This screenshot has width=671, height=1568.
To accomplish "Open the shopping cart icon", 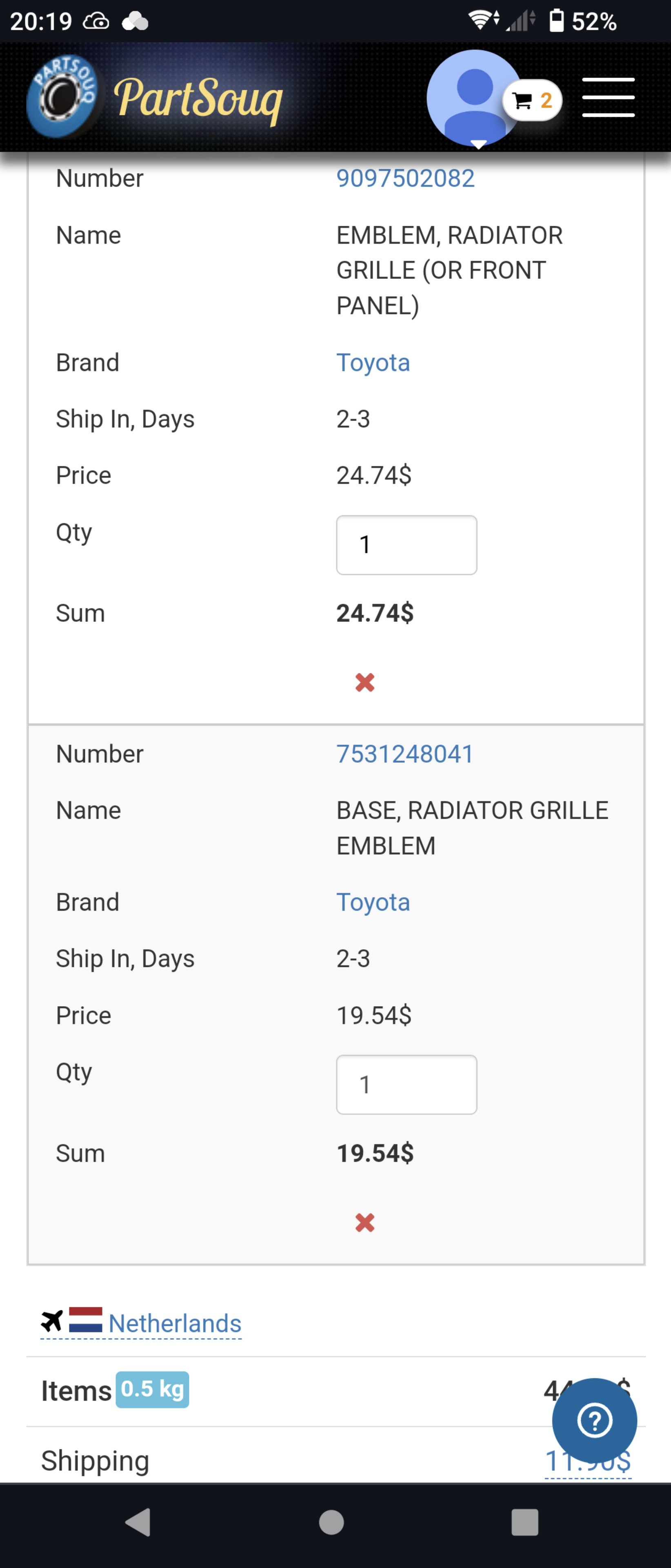I will click(x=521, y=99).
